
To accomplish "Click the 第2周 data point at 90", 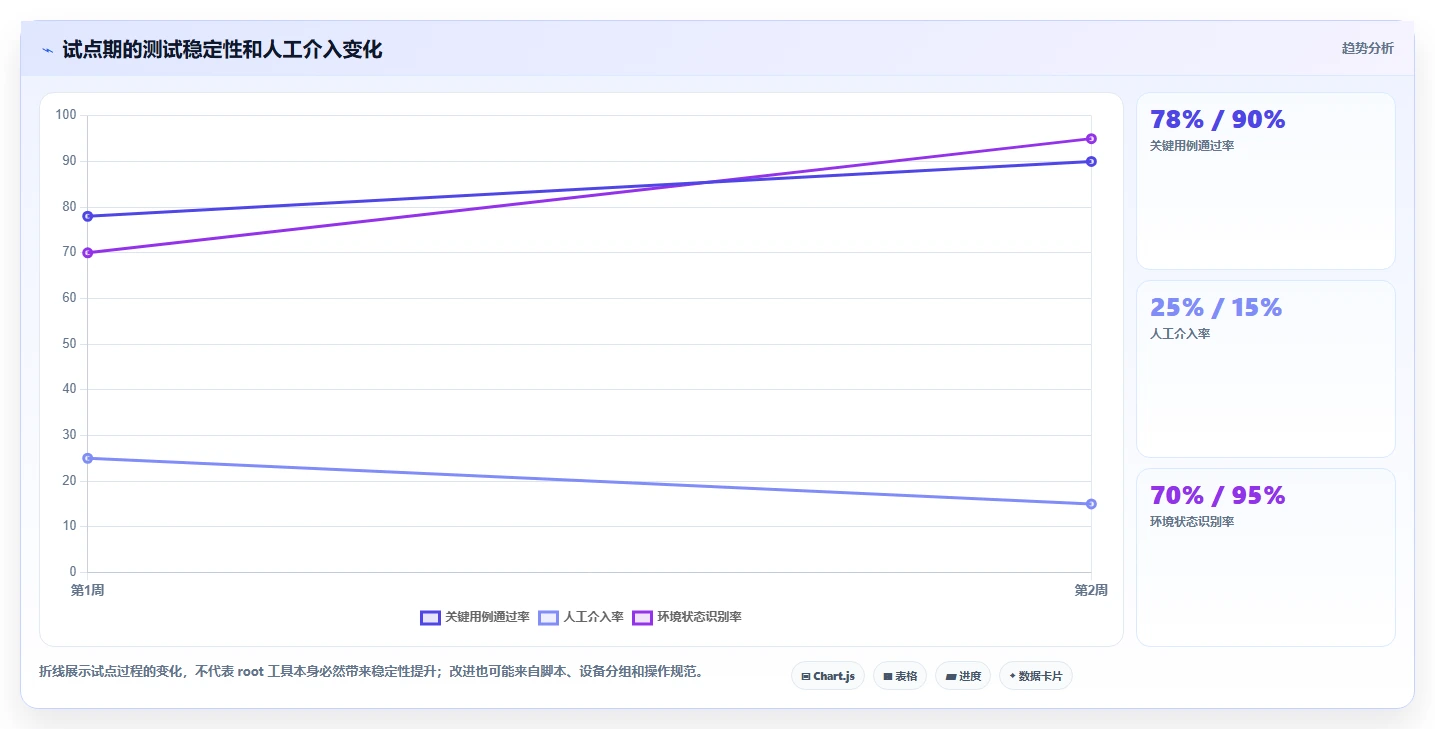I will tap(1091, 161).
